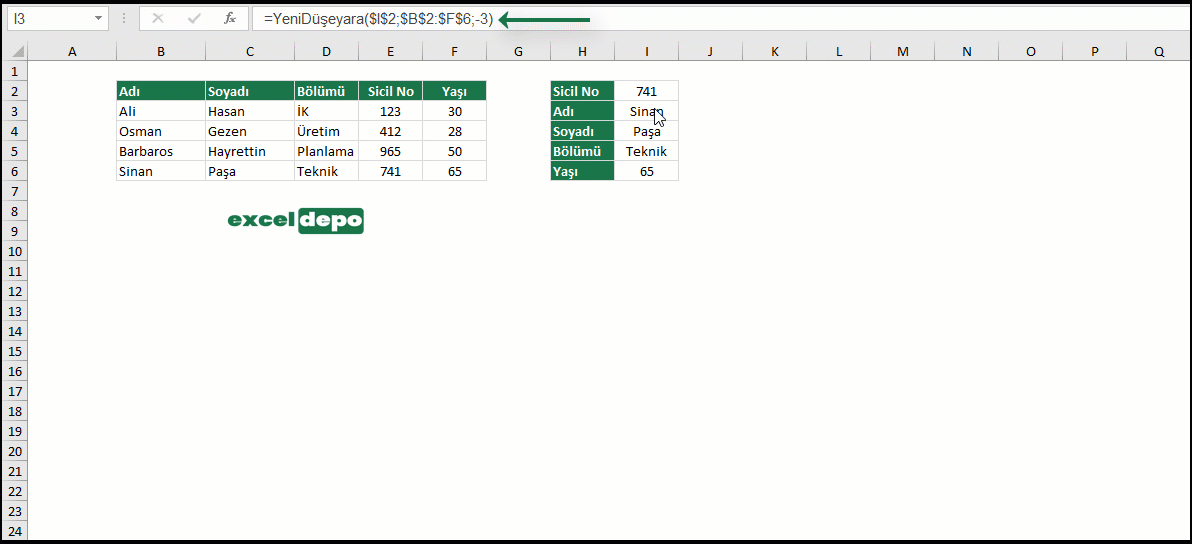Select column Q header

tap(1159, 52)
